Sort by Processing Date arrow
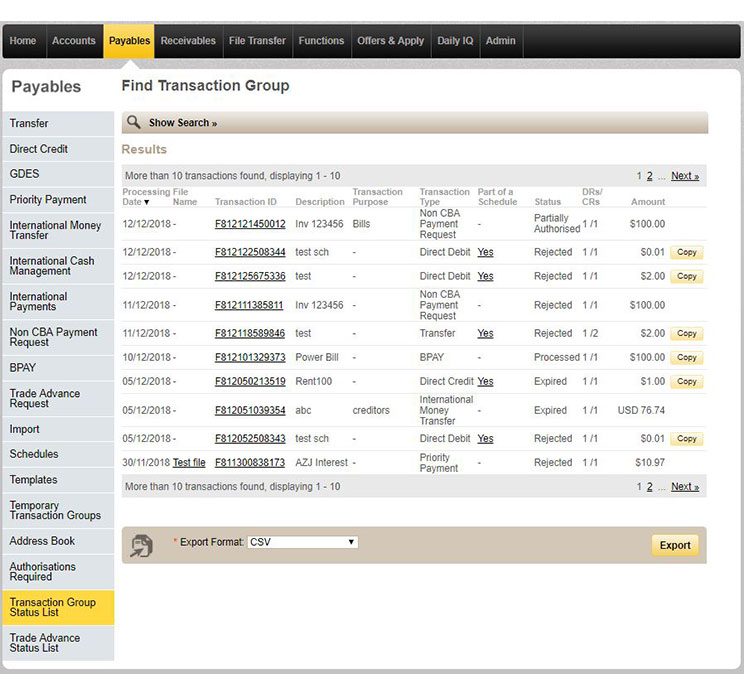 point(147,202)
